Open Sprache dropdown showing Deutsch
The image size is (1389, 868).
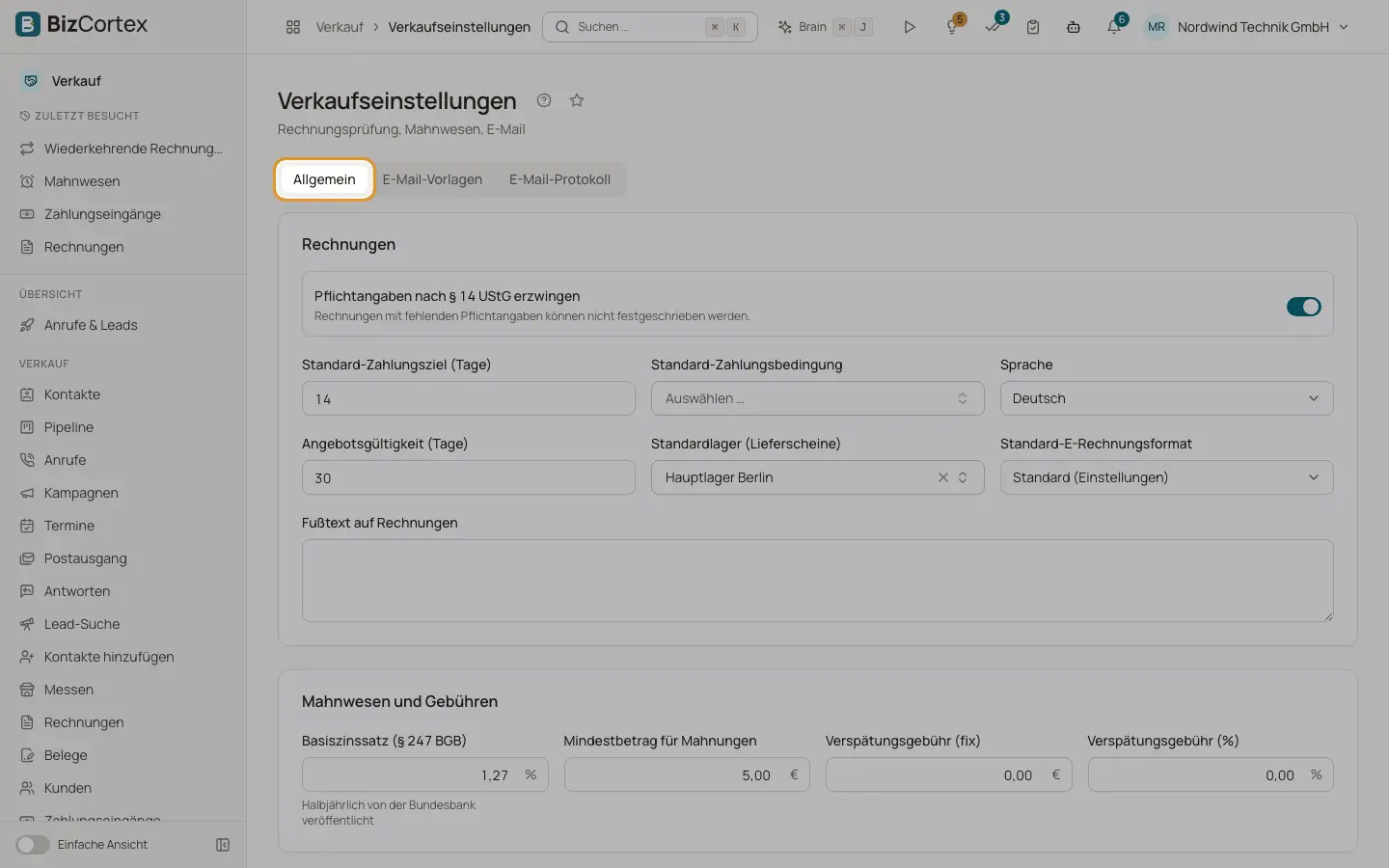click(1166, 398)
